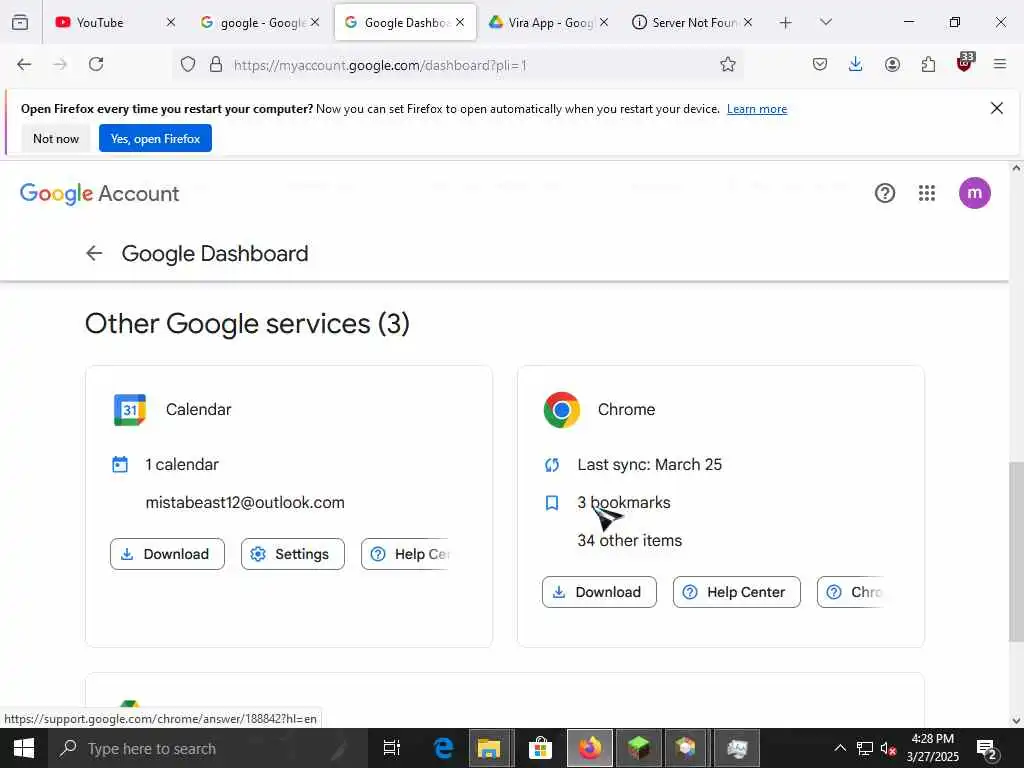Screen dimensions: 1024x768
Task: Click the muted volume tray icon
Action: (x=888, y=749)
